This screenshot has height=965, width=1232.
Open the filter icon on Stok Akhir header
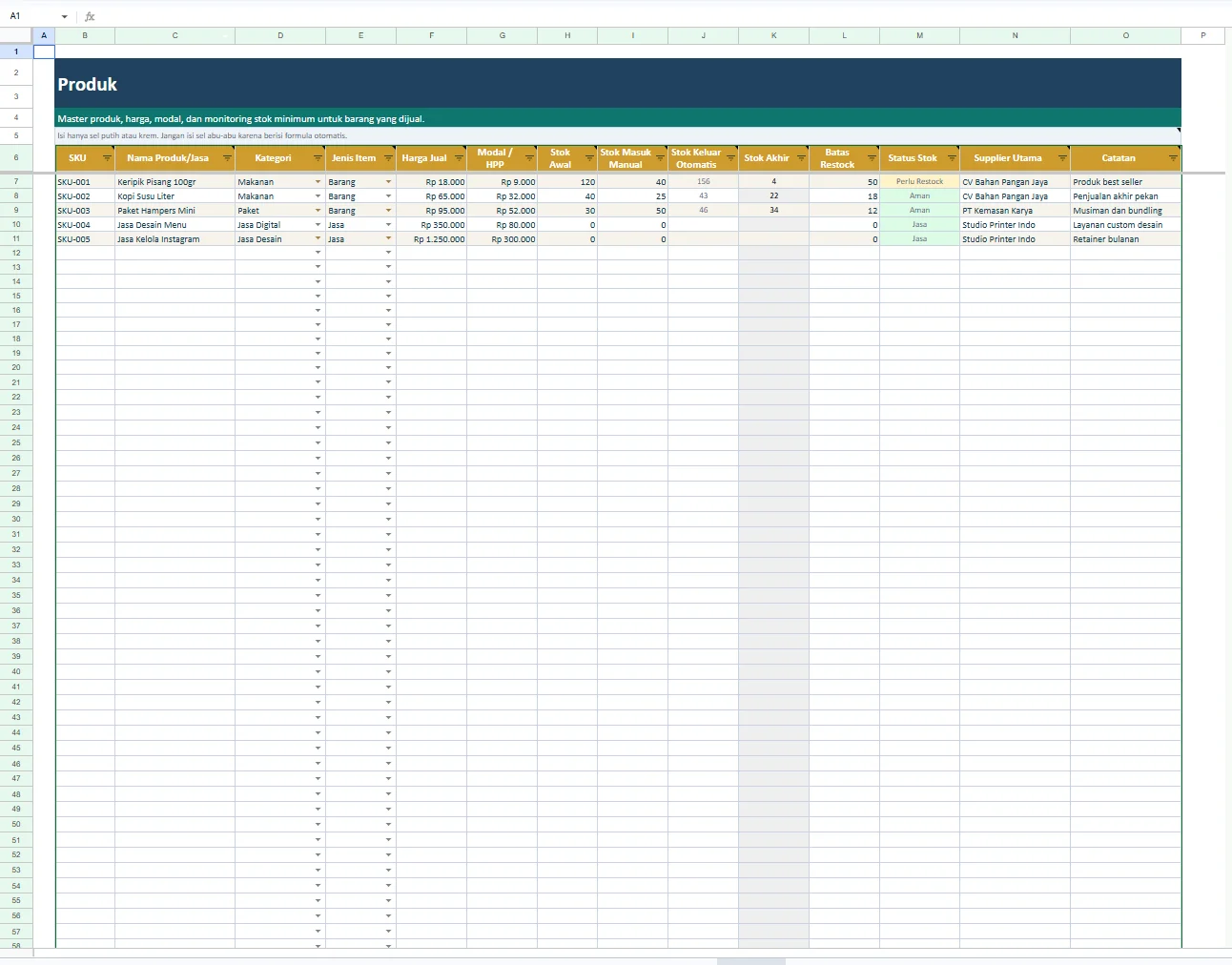point(801,158)
